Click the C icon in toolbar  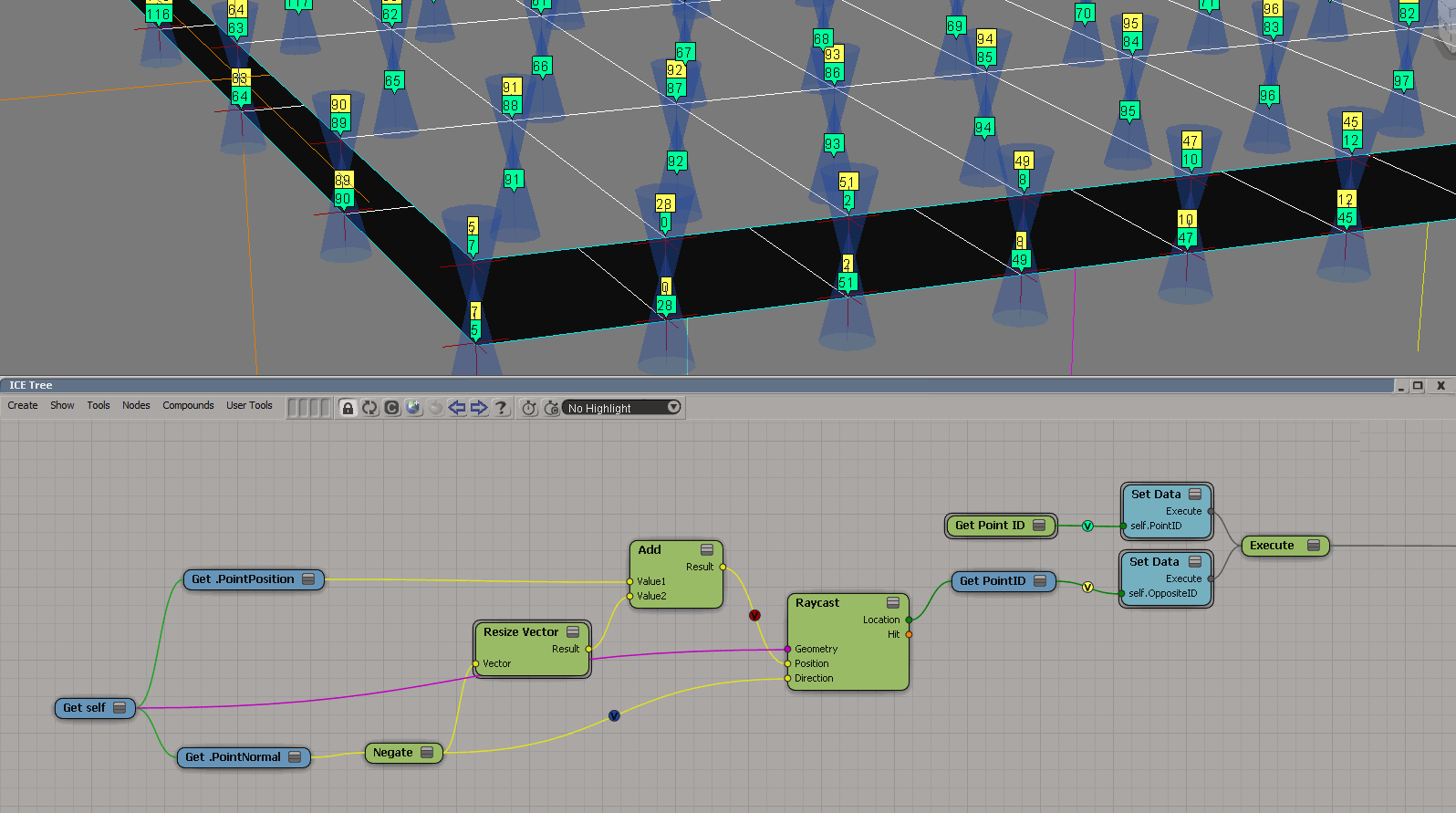(x=391, y=408)
